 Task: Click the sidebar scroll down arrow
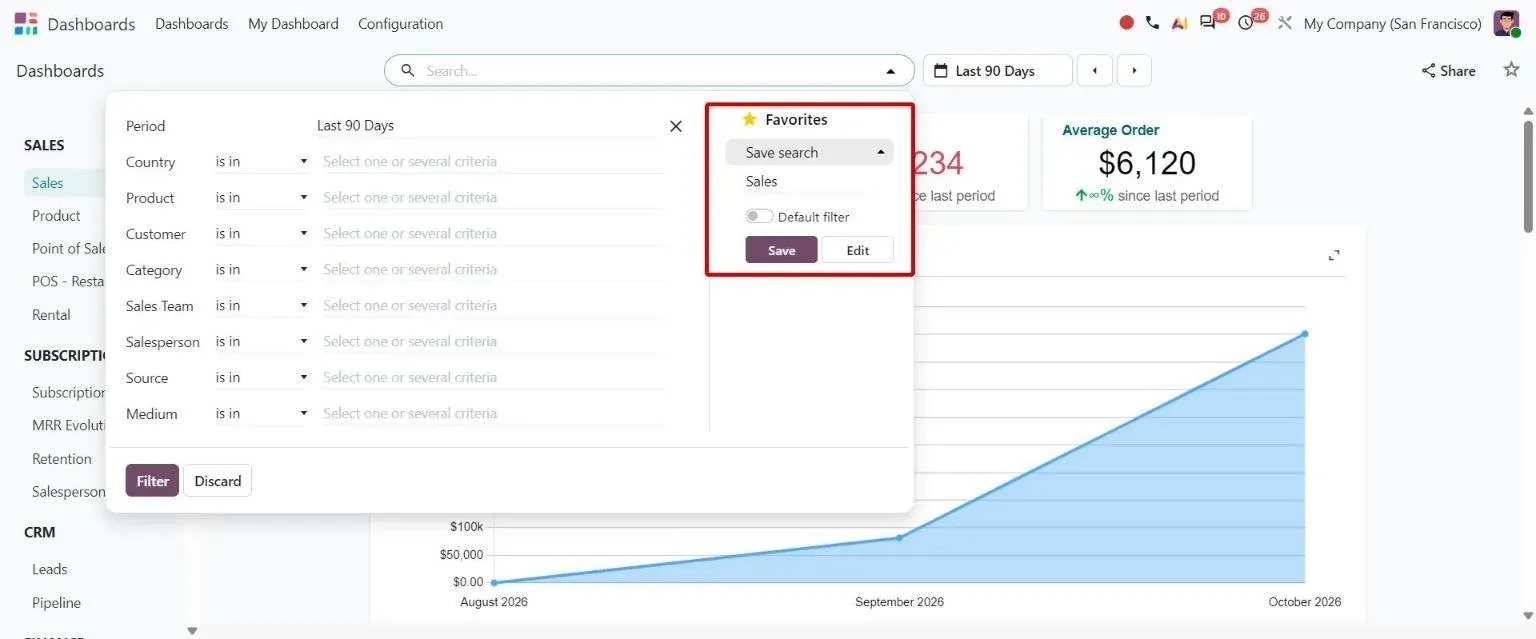[x=192, y=631]
